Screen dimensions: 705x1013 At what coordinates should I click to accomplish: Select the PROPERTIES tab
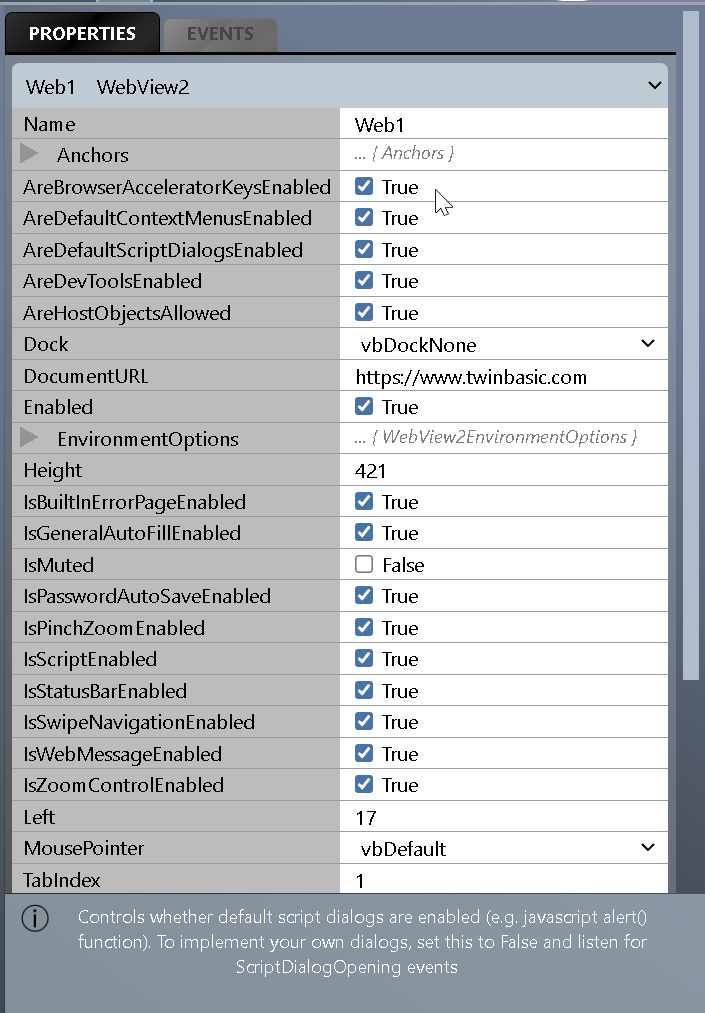click(81, 33)
